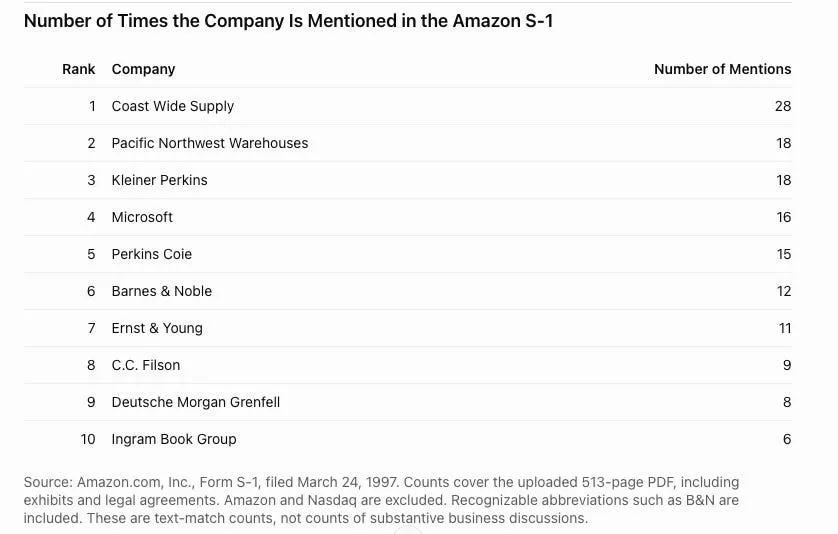Click on Perkins Coie company name
The image size is (838, 534).
pyautogui.click(x=151, y=254)
